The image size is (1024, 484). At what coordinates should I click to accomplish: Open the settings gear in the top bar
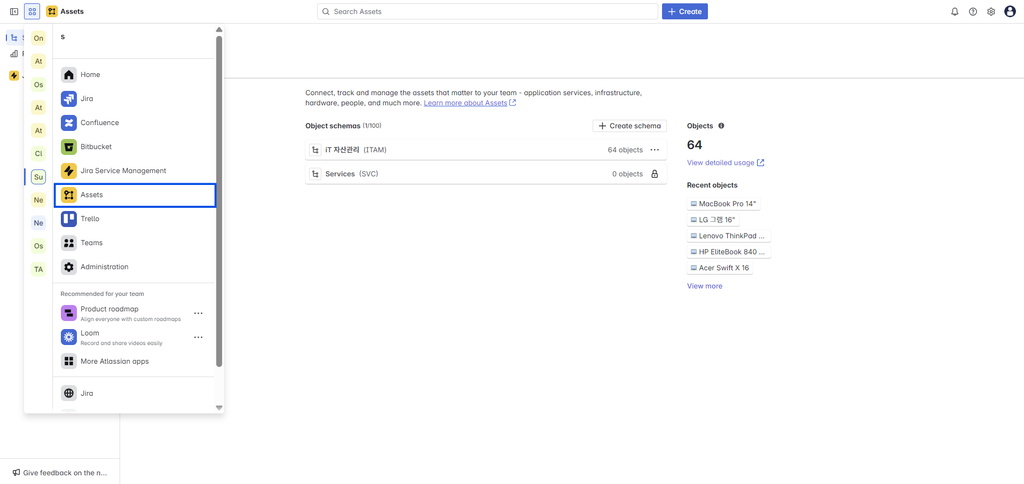(991, 12)
